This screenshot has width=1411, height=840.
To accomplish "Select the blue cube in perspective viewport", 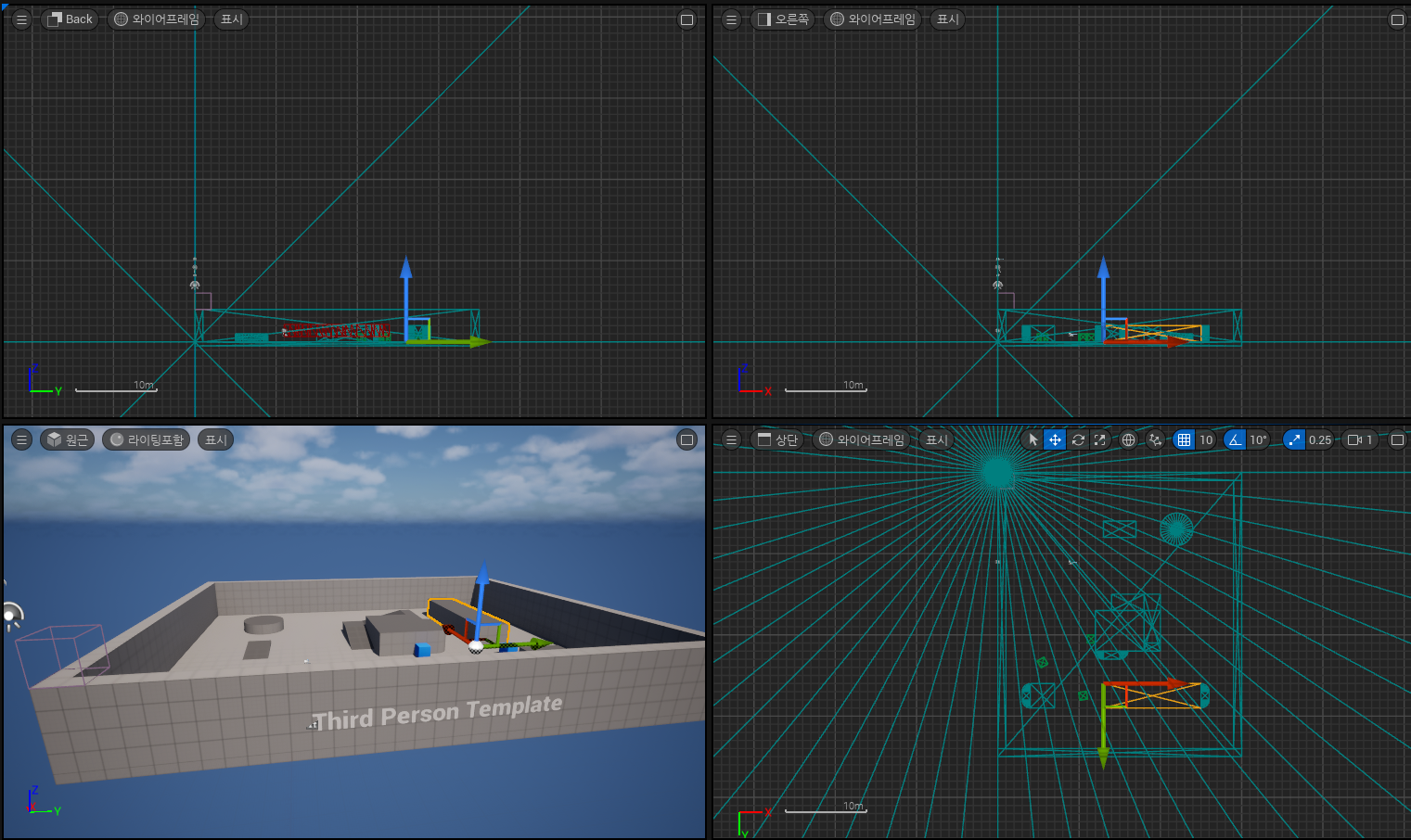I will click(x=422, y=649).
